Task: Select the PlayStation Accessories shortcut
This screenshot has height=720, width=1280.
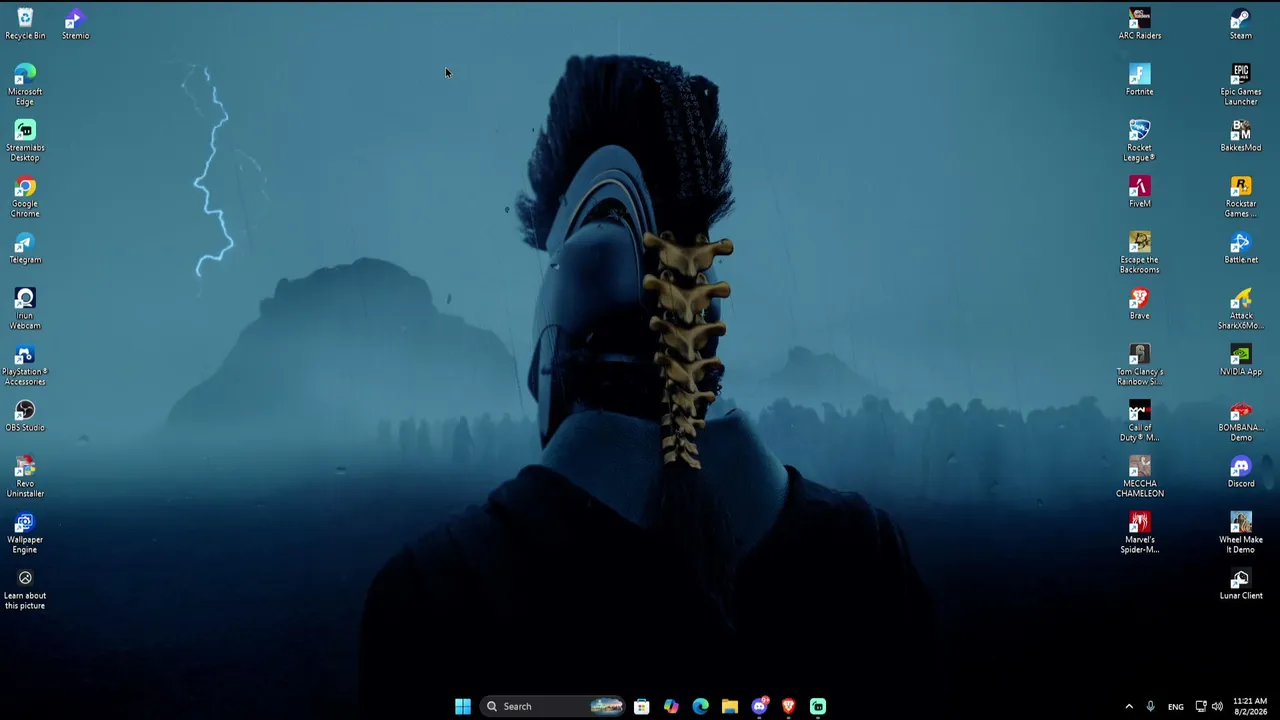Action: pyautogui.click(x=25, y=365)
